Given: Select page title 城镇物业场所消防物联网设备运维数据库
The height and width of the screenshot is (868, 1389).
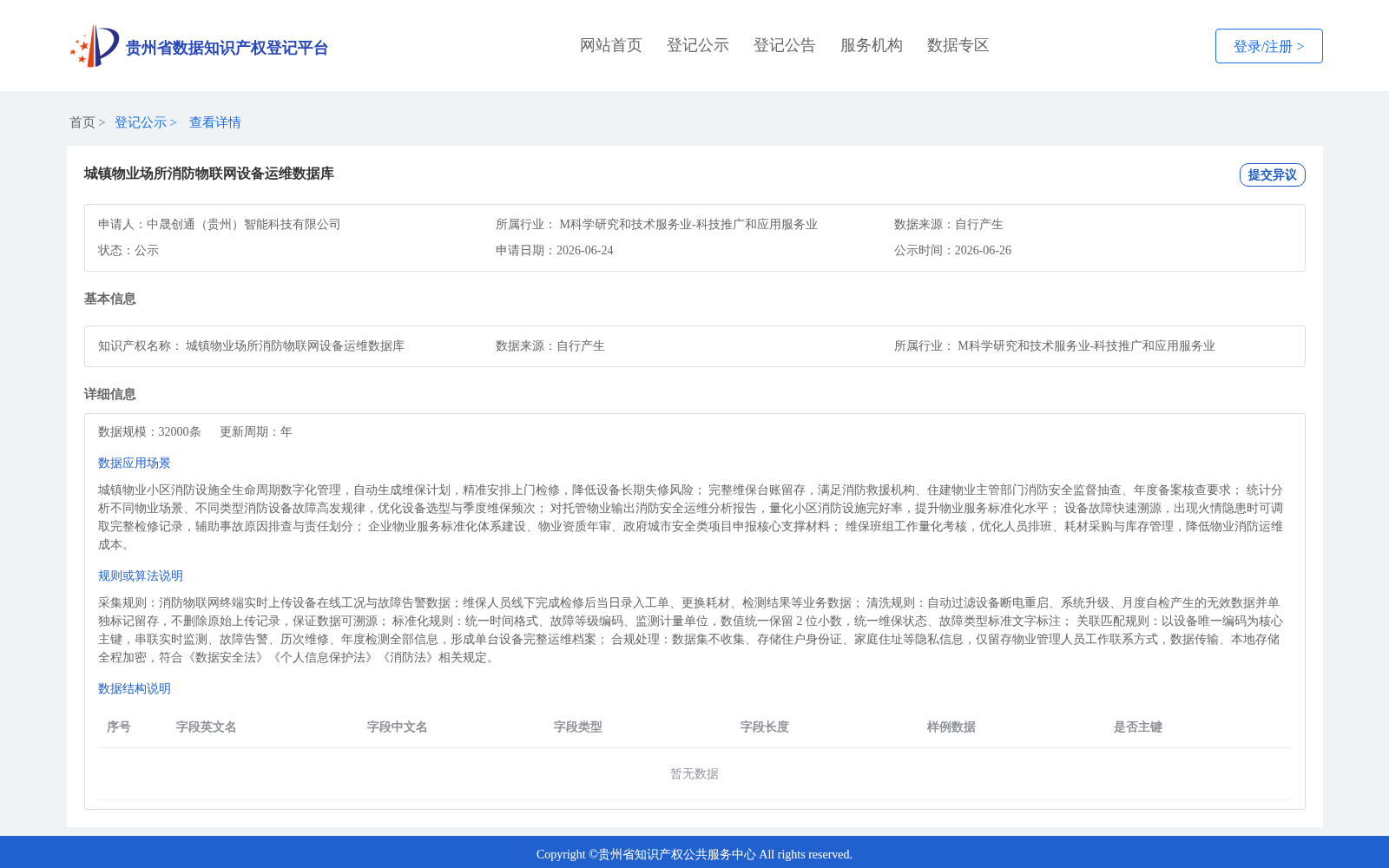Looking at the screenshot, I should coord(209,174).
